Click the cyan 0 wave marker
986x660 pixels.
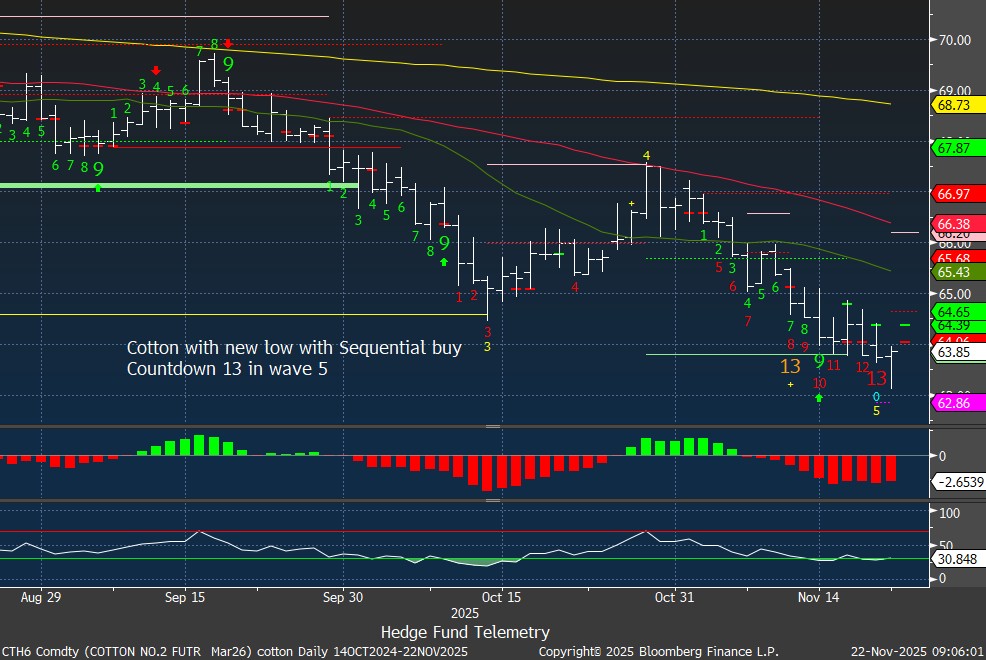click(876, 397)
